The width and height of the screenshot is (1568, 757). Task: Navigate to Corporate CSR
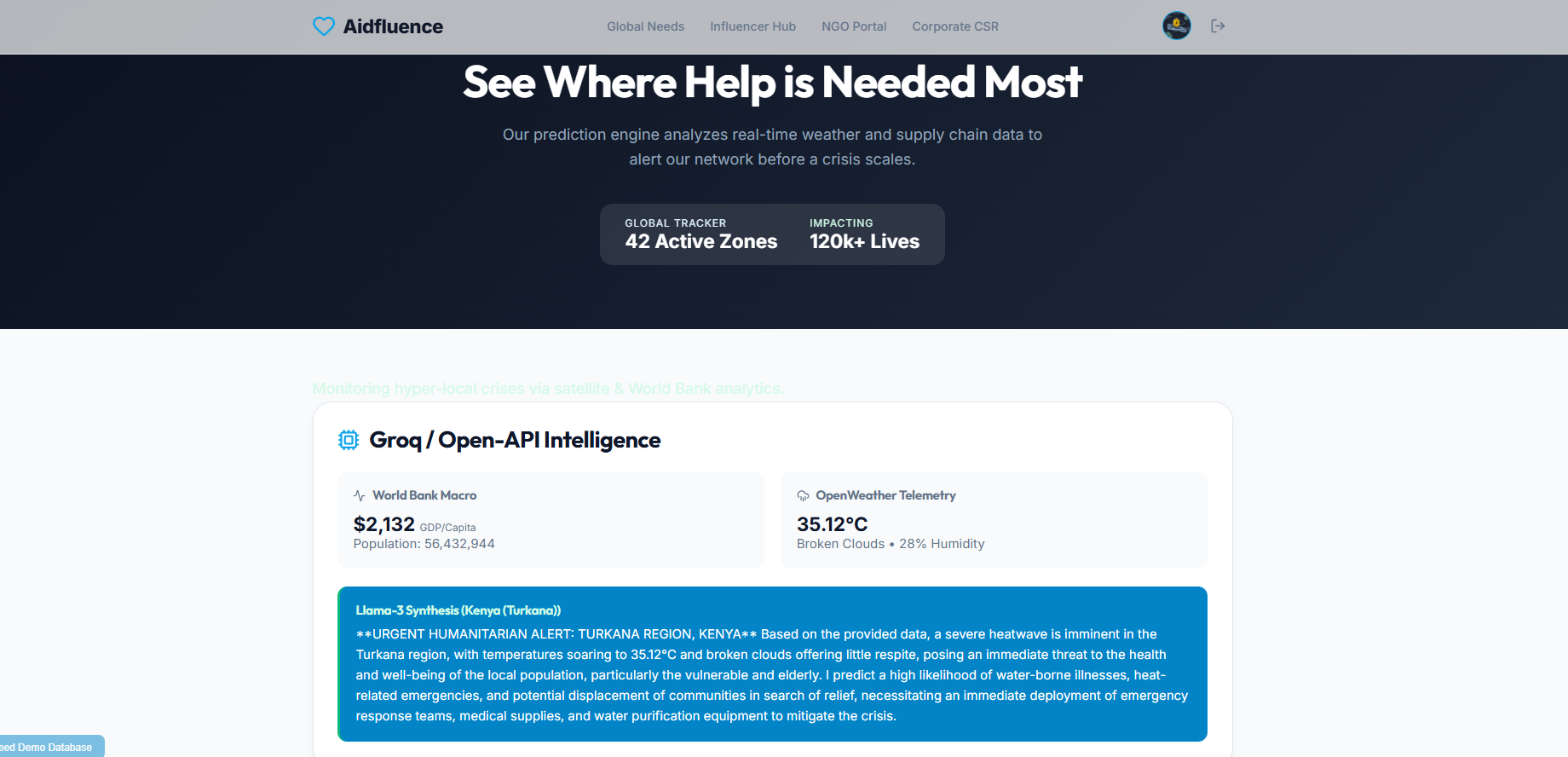[x=955, y=26]
